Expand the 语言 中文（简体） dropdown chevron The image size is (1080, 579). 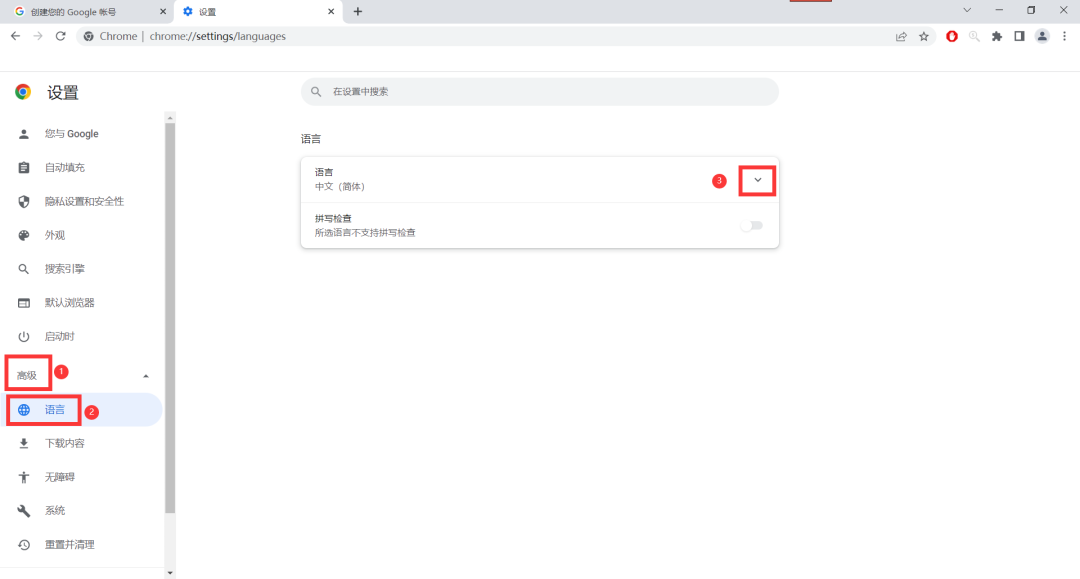click(758, 180)
